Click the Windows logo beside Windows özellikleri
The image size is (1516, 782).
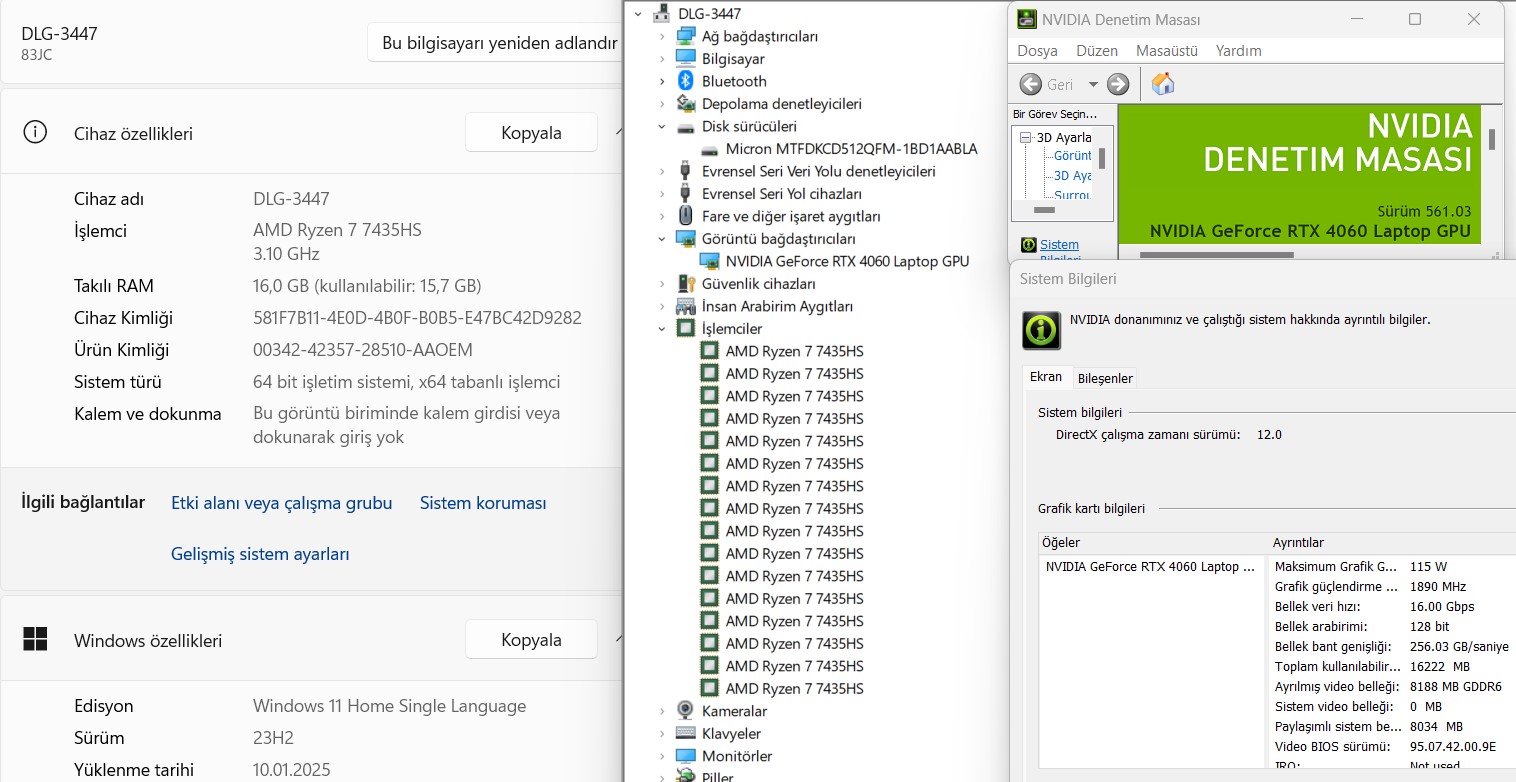click(35, 640)
